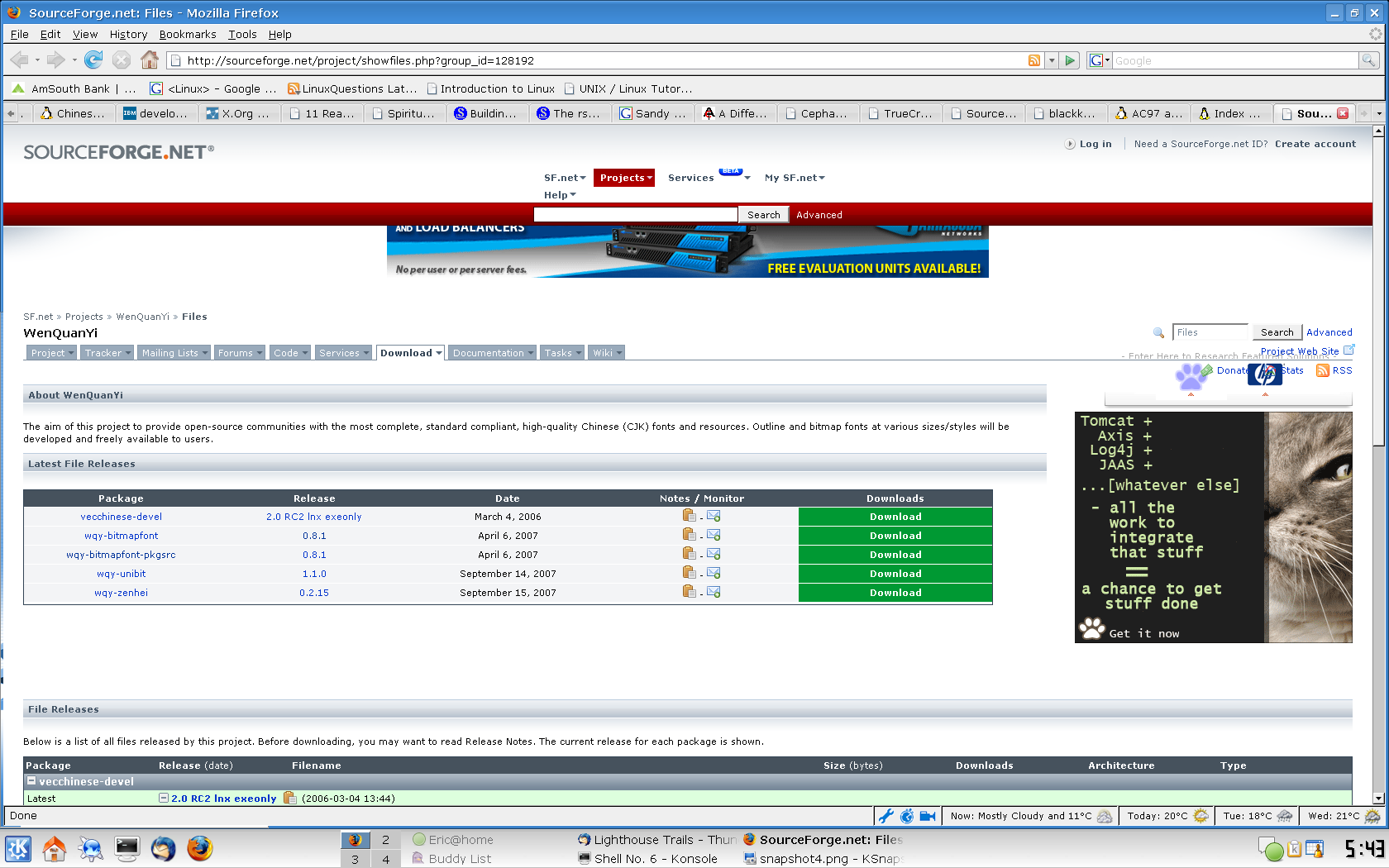This screenshot has height=868, width=1389.
Task: Open the Tracker project tab dropdown
Action: (107, 353)
